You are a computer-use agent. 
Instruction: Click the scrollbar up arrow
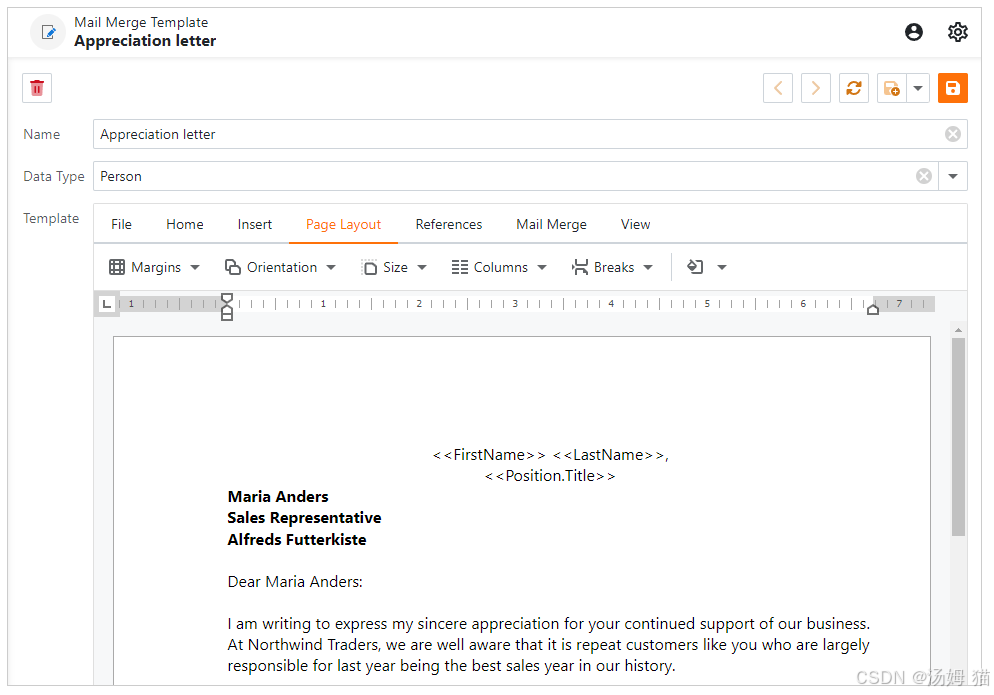(x=958, y=330)
